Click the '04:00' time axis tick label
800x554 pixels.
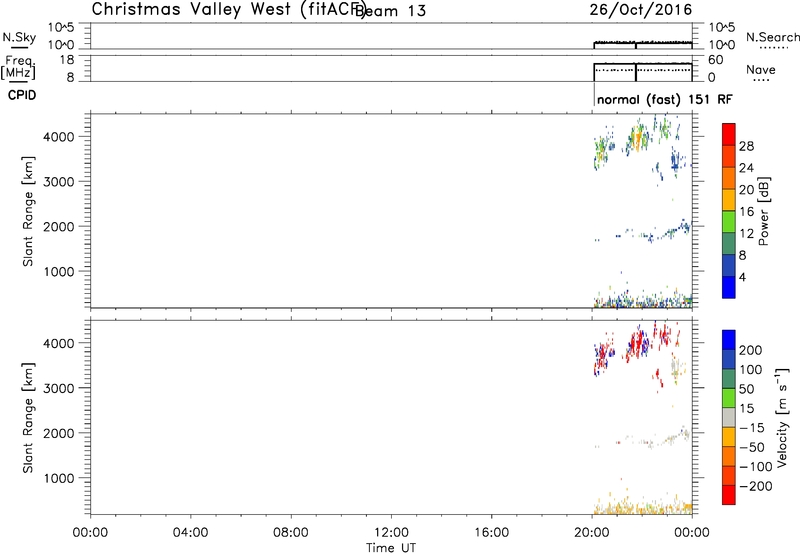190,533
